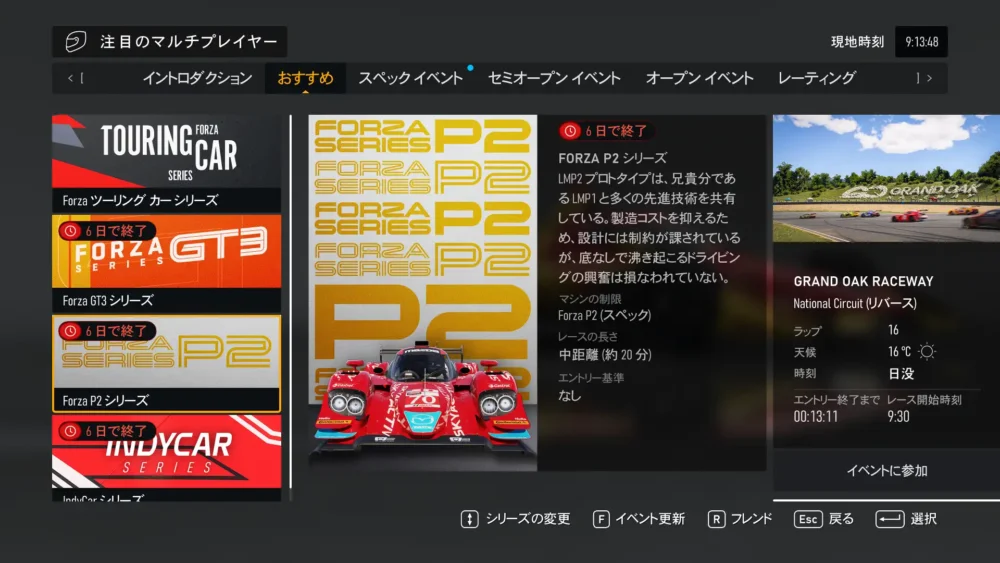Viewport: 1000px width, 563px height.
Task: Click the シリーズの変更 label
Action: point(528,519)
